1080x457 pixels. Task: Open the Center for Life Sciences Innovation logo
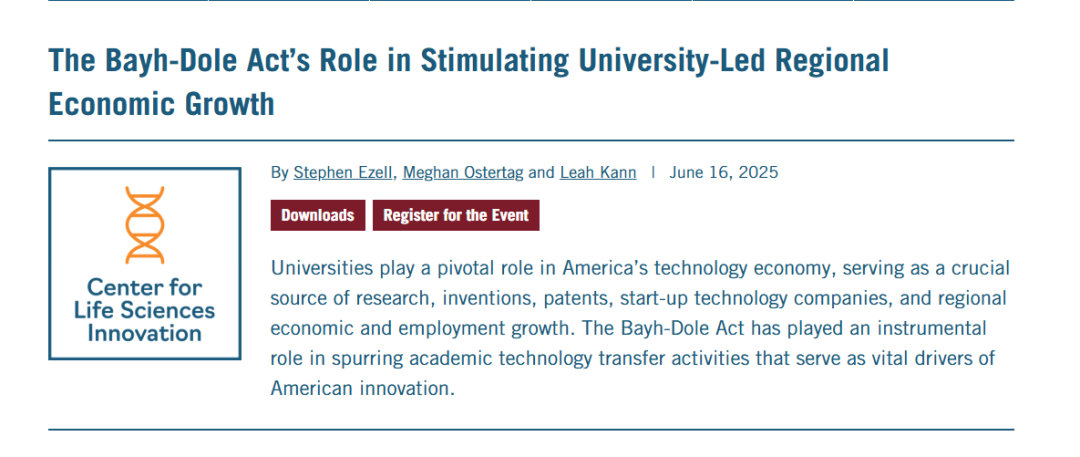[144, 264]
